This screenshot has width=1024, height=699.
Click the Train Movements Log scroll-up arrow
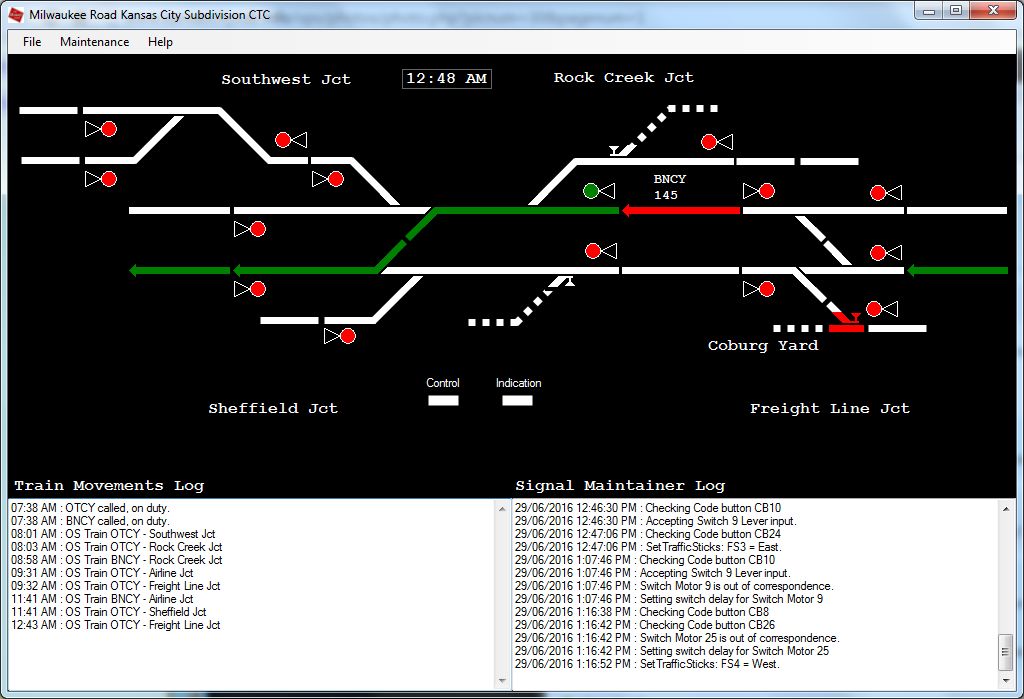[502, 508]
